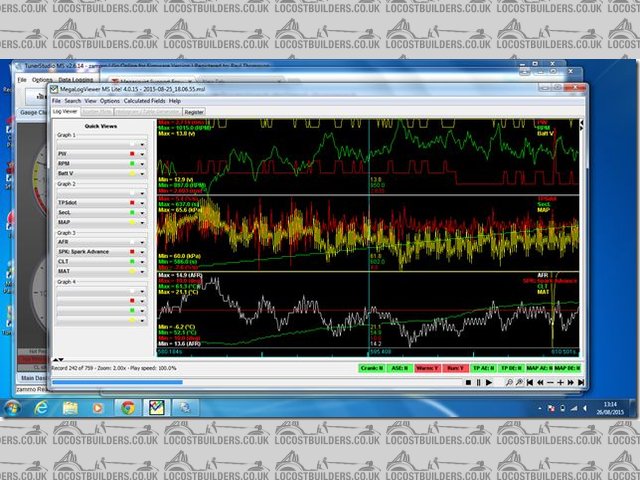The image size is (640, 480).
Task: Expand the RPM field dropdown
Action: pos(143,163)
